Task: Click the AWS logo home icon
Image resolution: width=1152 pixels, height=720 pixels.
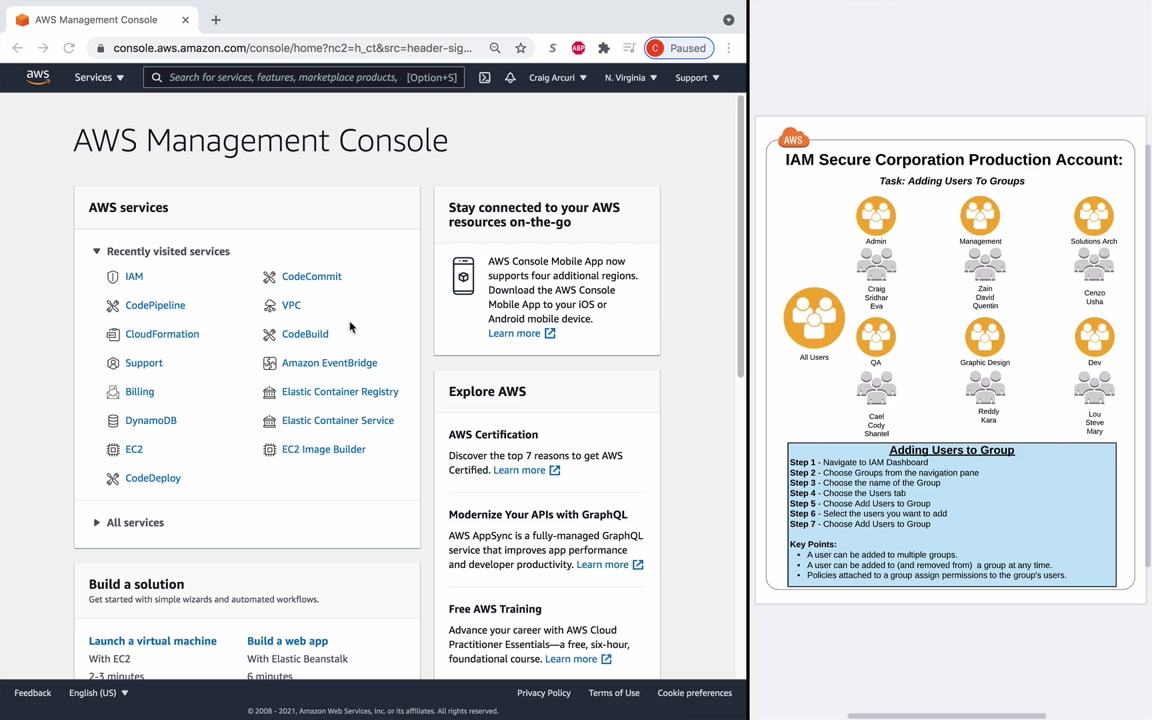Action: point(37,77)
